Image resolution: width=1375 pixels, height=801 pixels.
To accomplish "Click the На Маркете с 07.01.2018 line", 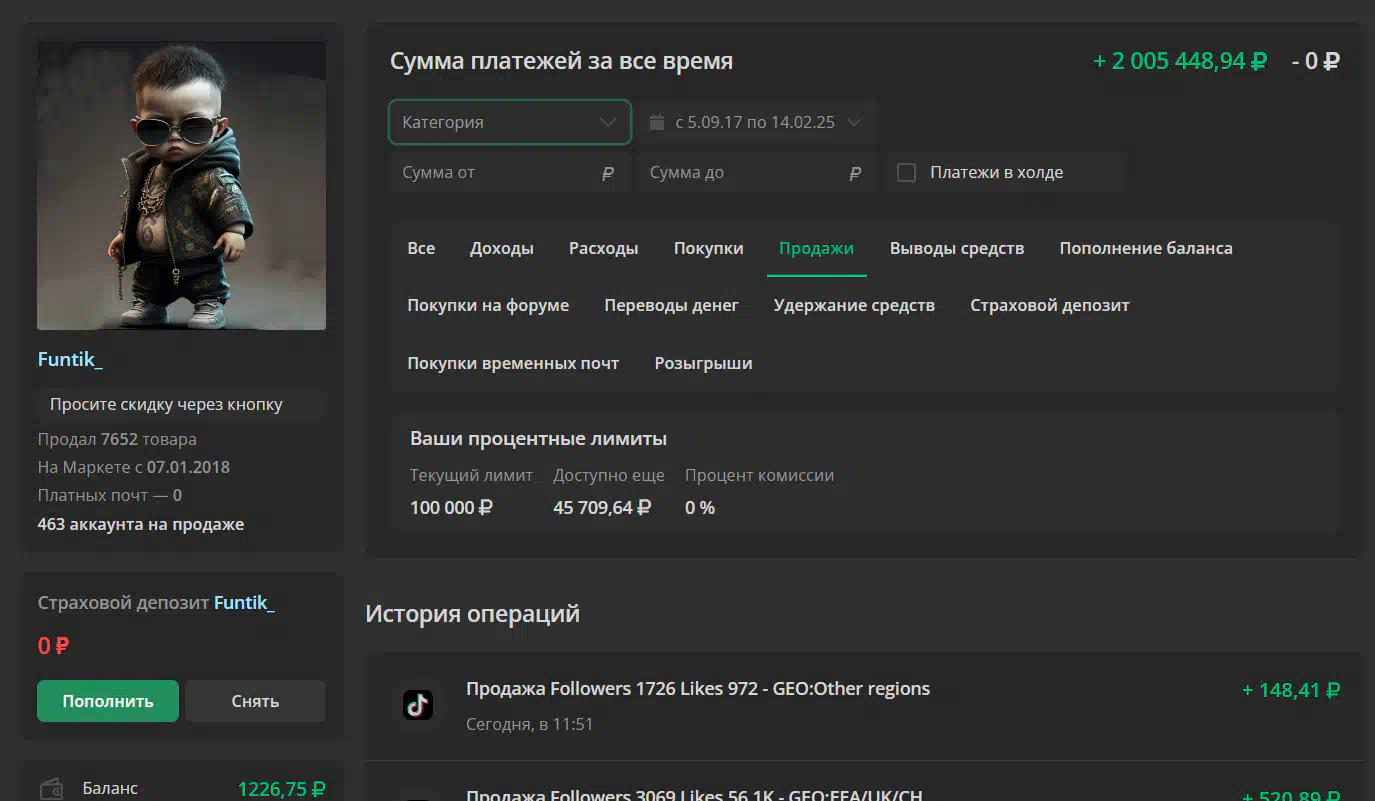I will coord(134,467).
